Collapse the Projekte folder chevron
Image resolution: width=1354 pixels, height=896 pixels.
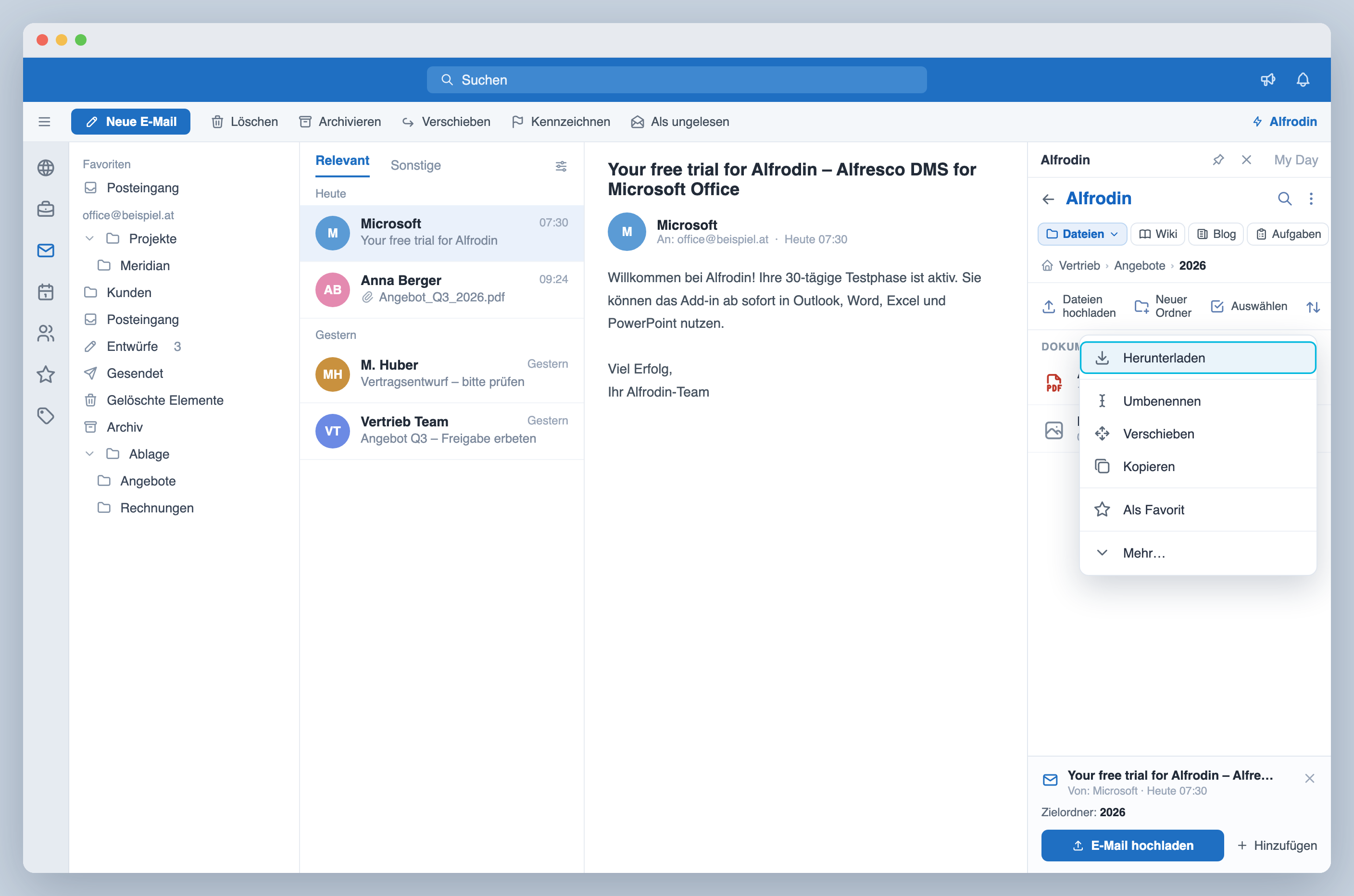(x=89, y=238)
